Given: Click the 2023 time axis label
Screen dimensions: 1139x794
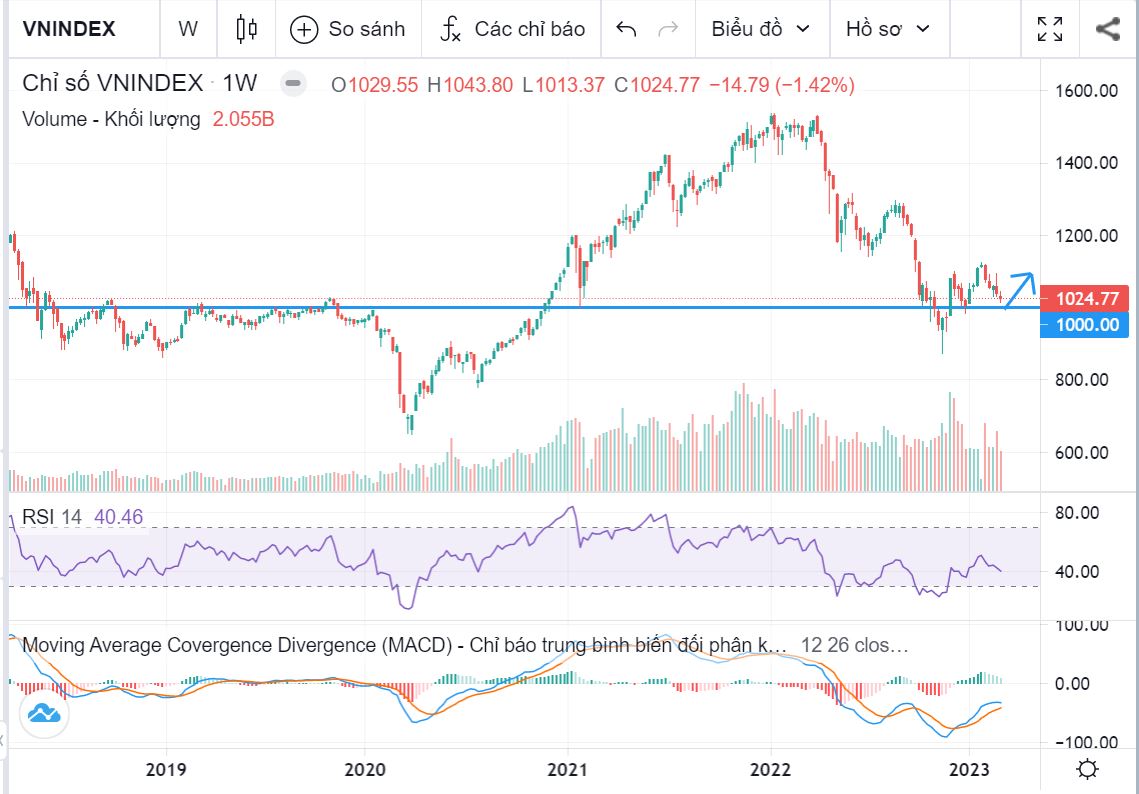Looking at the screenshot, I should coord(970,769).
